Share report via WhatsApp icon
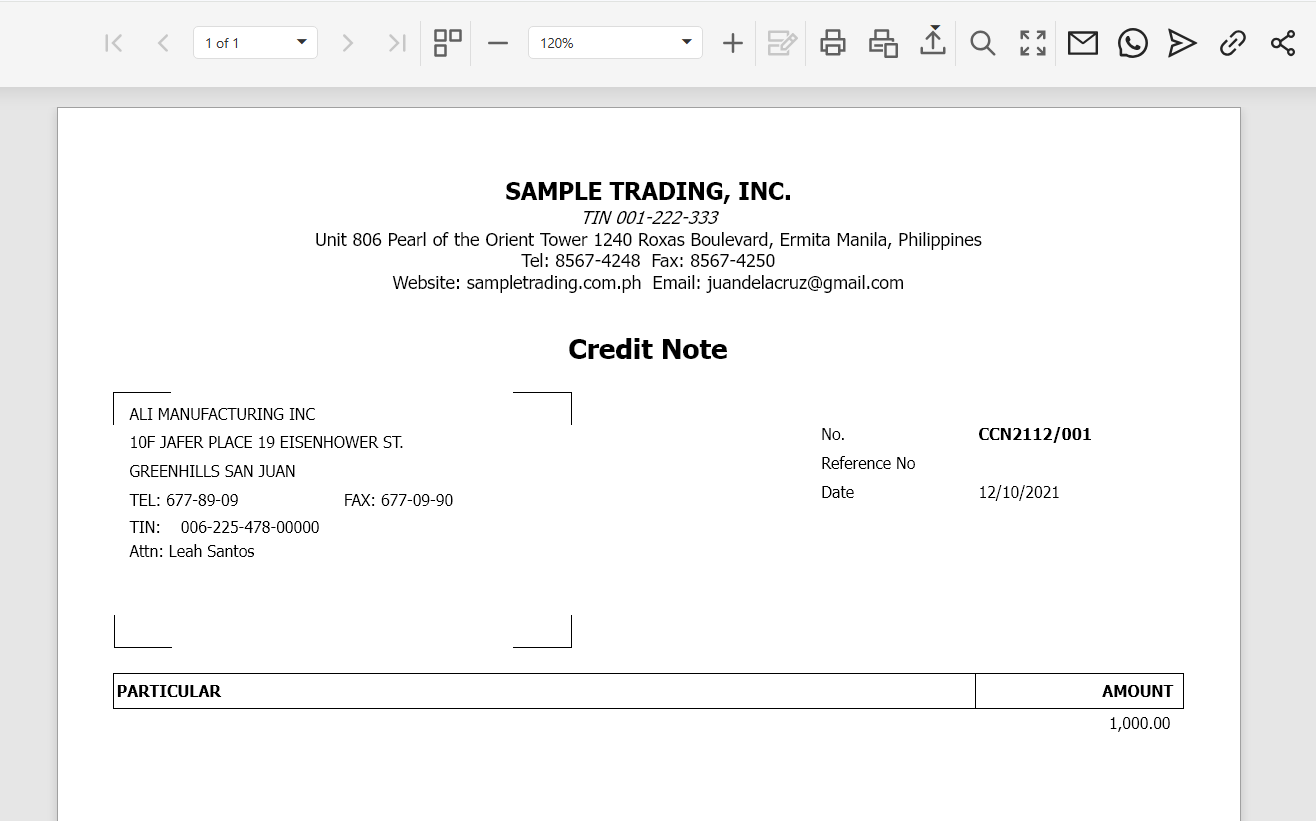Image resolution: width=1316 pixels, height=821 pixels. [x=1133, y=43]
